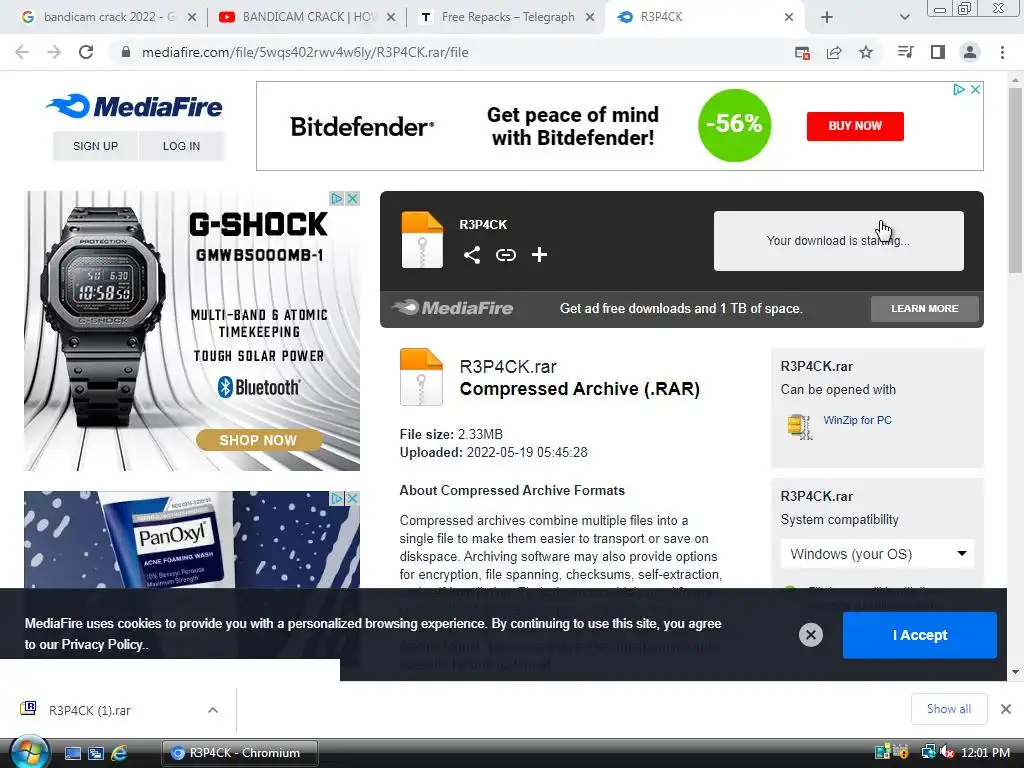Click the scrollbar down arrow
The image size is (1024, 768).
pyautogui.click(x=1015, y=671)
